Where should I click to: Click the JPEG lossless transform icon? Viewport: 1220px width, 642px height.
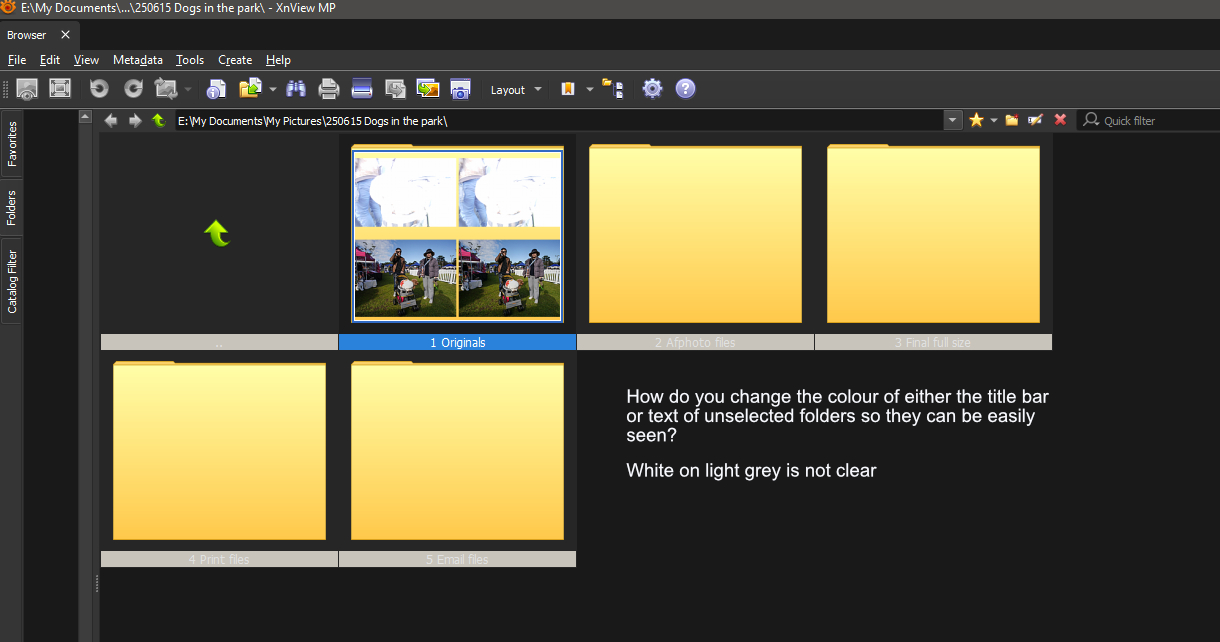coord(166,88)
